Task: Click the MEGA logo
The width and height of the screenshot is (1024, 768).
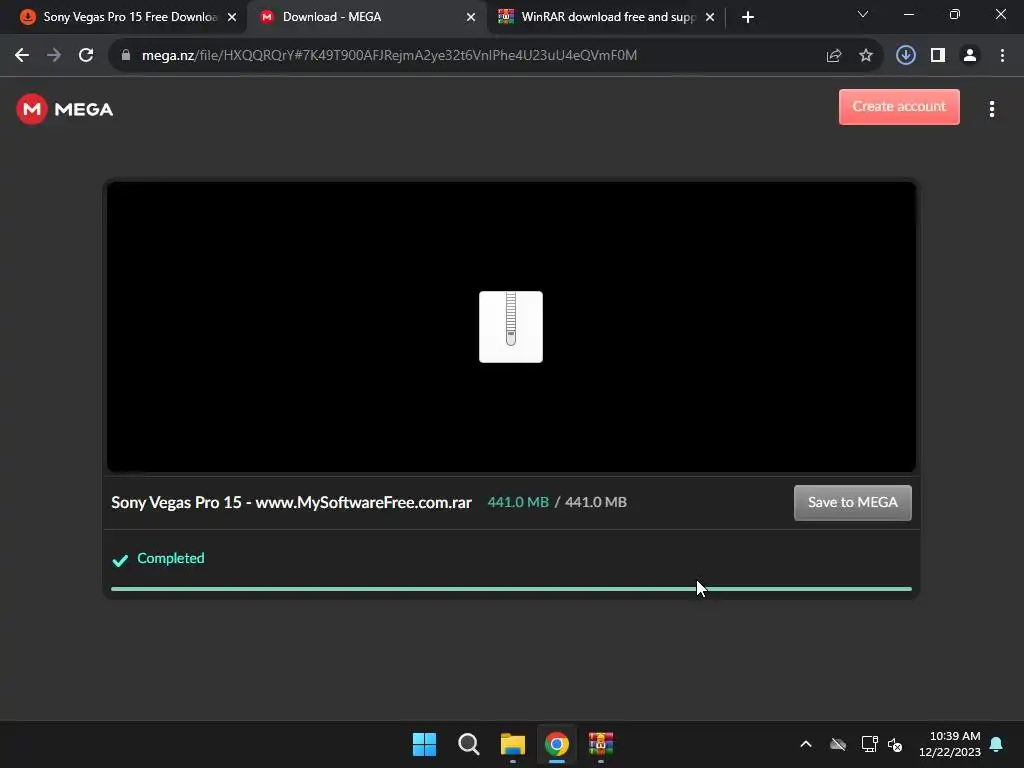Action: point(65,109)
